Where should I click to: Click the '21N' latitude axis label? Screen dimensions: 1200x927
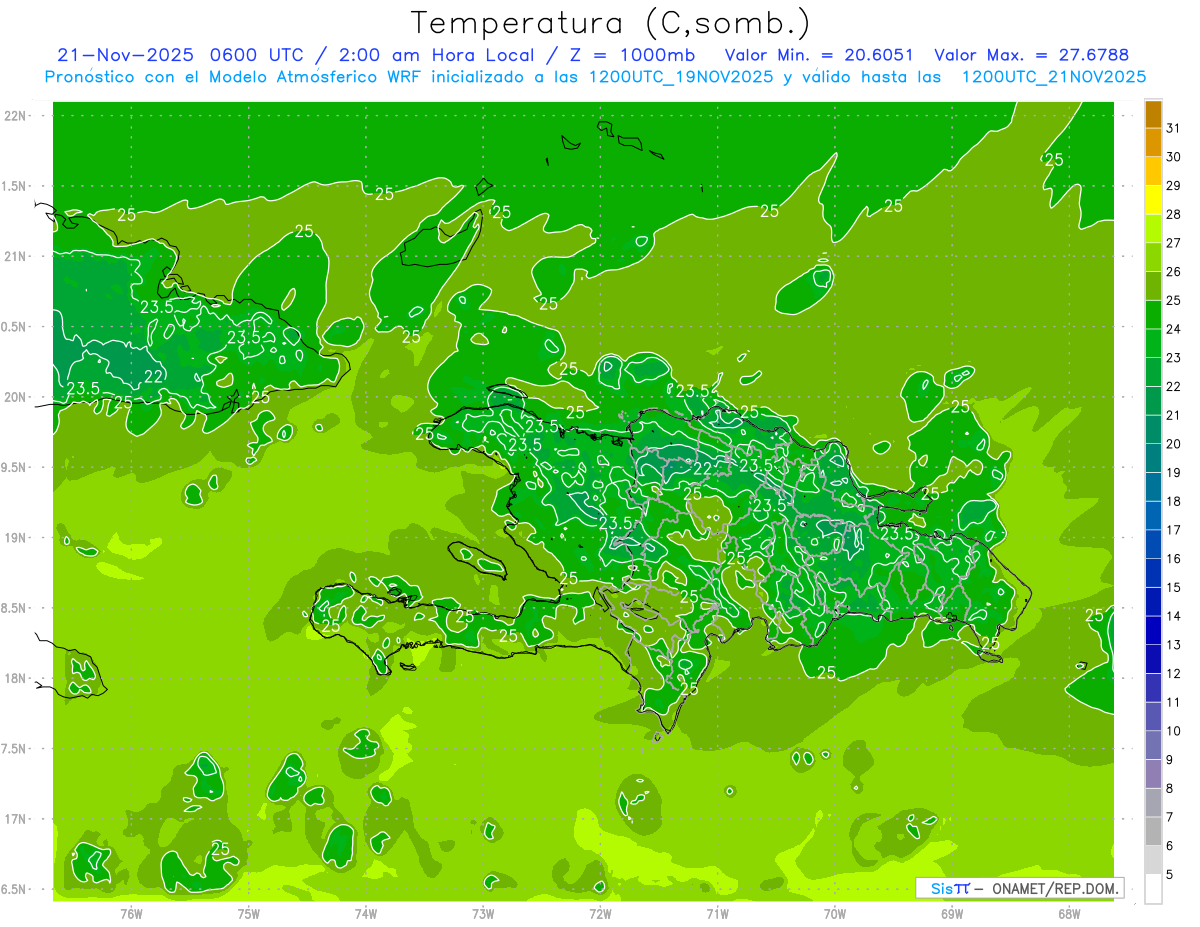pos(15,256)
